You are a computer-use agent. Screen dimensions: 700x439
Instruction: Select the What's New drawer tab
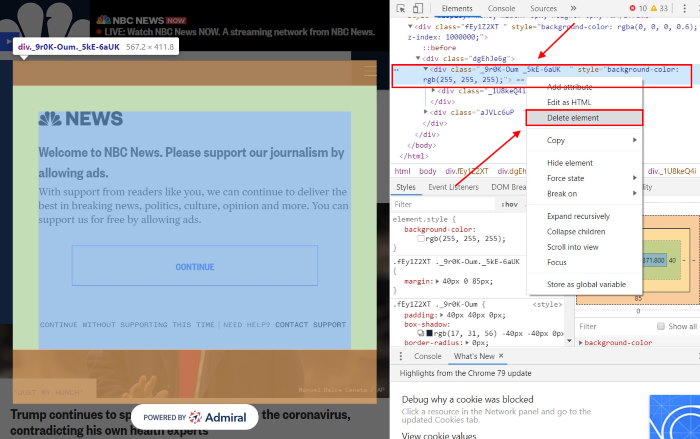[474, 356]
